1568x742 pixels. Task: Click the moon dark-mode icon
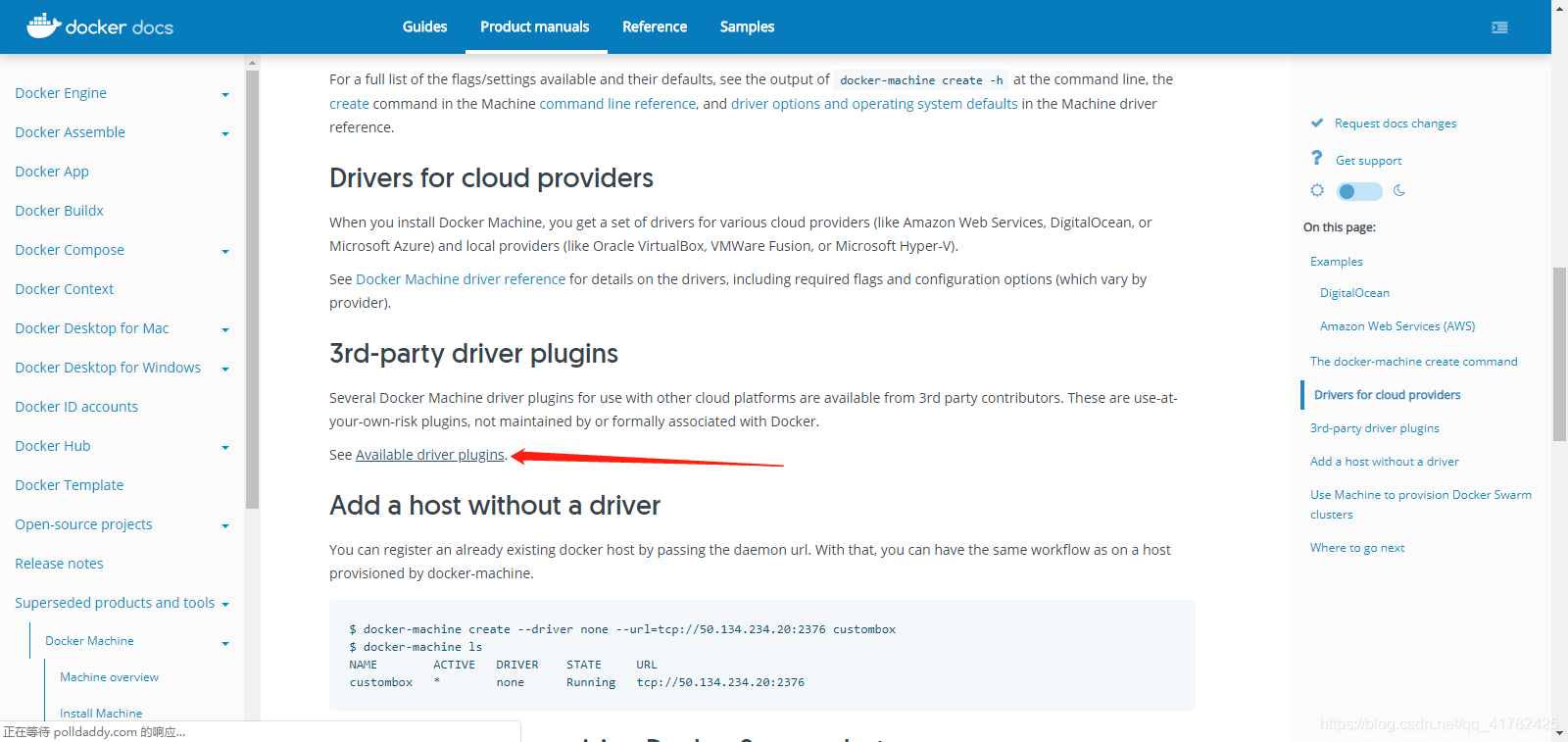click(1399, 190)
